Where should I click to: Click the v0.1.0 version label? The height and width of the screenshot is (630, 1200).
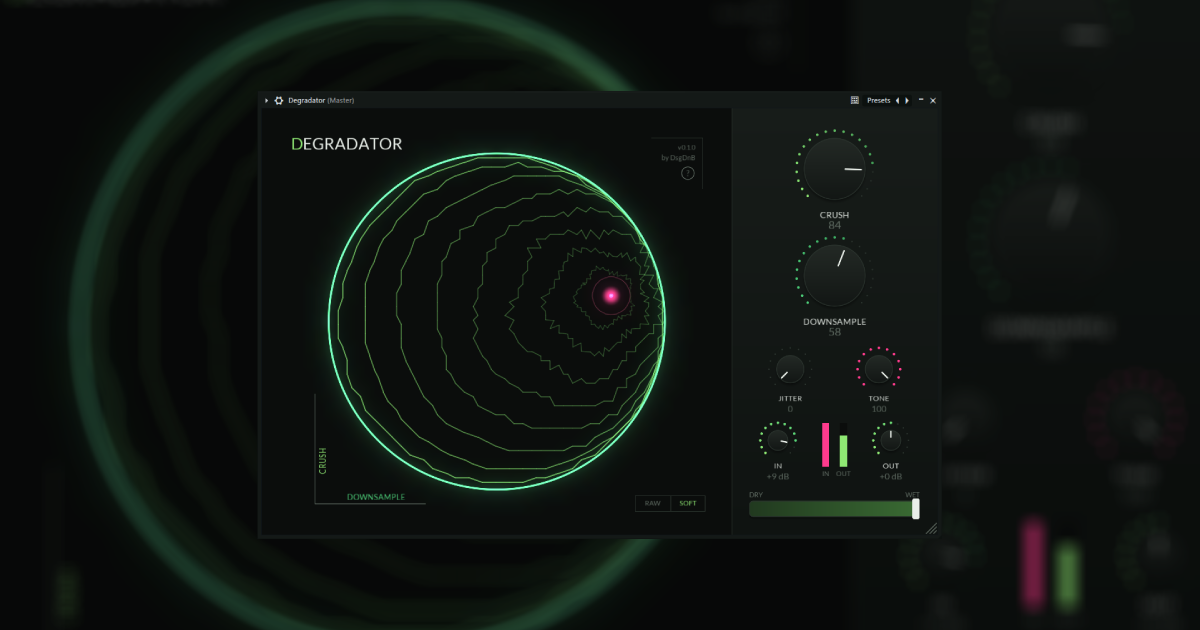point(686,147)
